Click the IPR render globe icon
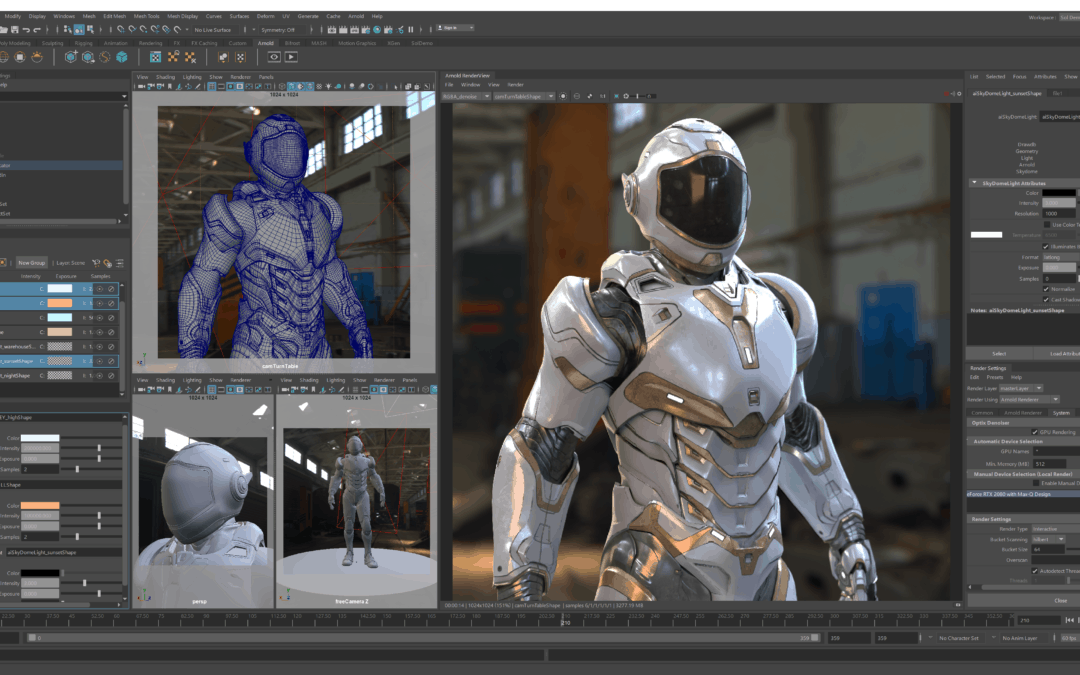The height and width of the screenshot is (675, 1080). point(377,30)
